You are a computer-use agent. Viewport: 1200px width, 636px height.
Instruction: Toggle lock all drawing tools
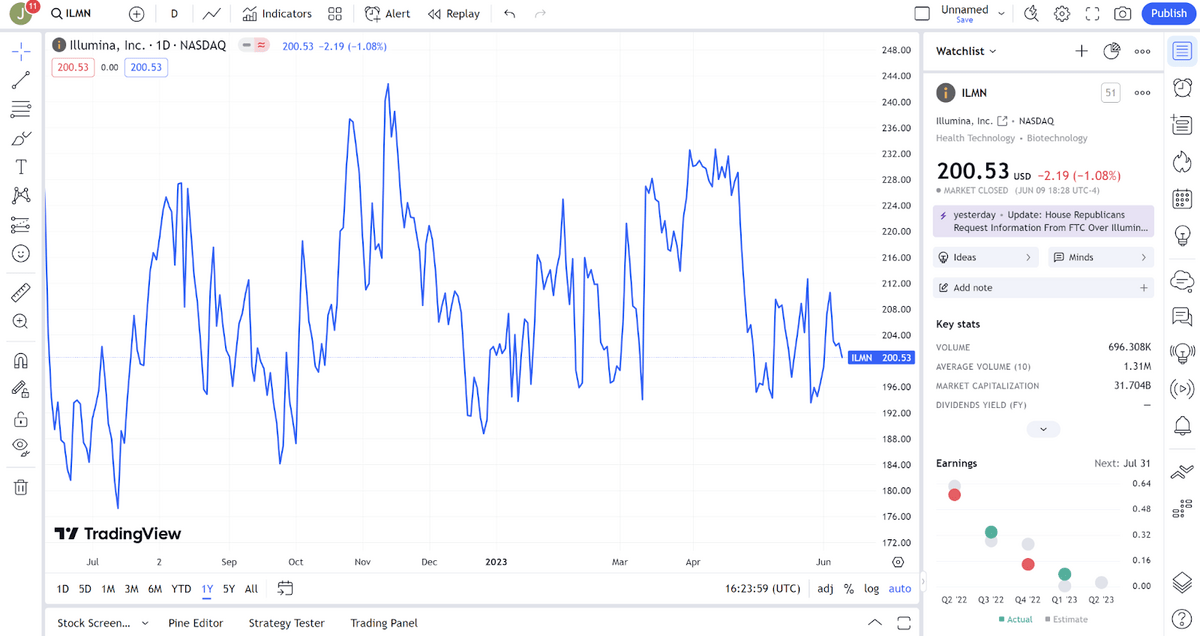[20, 418]
